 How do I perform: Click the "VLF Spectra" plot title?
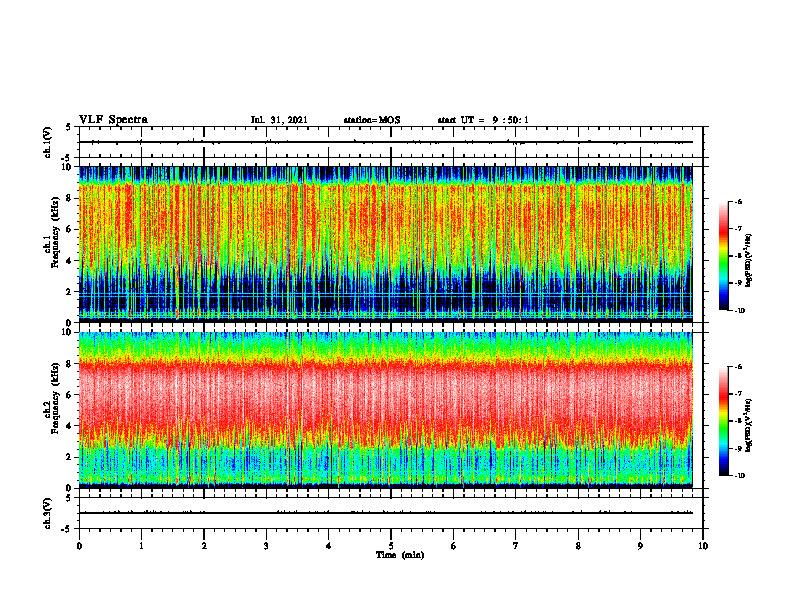tap(113, 120)
